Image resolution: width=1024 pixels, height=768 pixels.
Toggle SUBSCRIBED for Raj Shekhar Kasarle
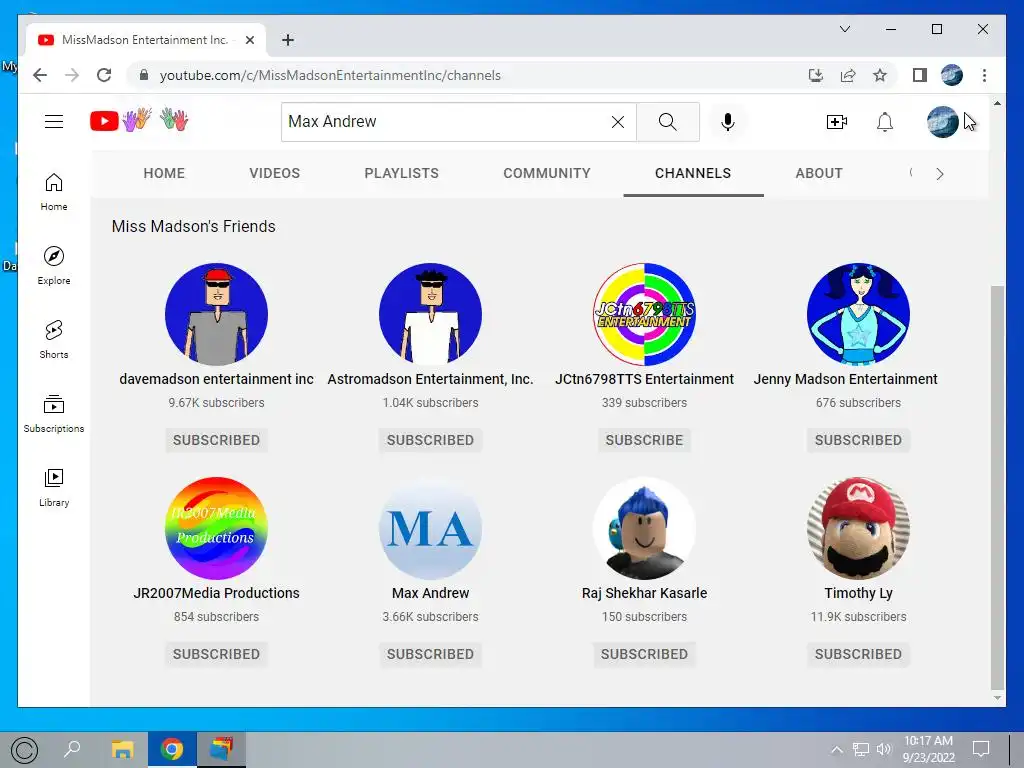tap(644, 654)
